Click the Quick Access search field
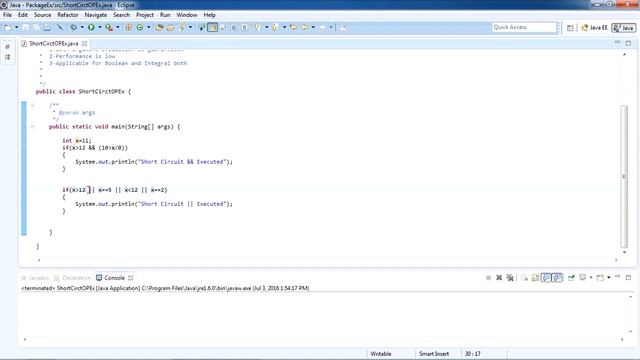Image resolution: width=640 pixels, height=360 pixels. [x=524, y=27]
